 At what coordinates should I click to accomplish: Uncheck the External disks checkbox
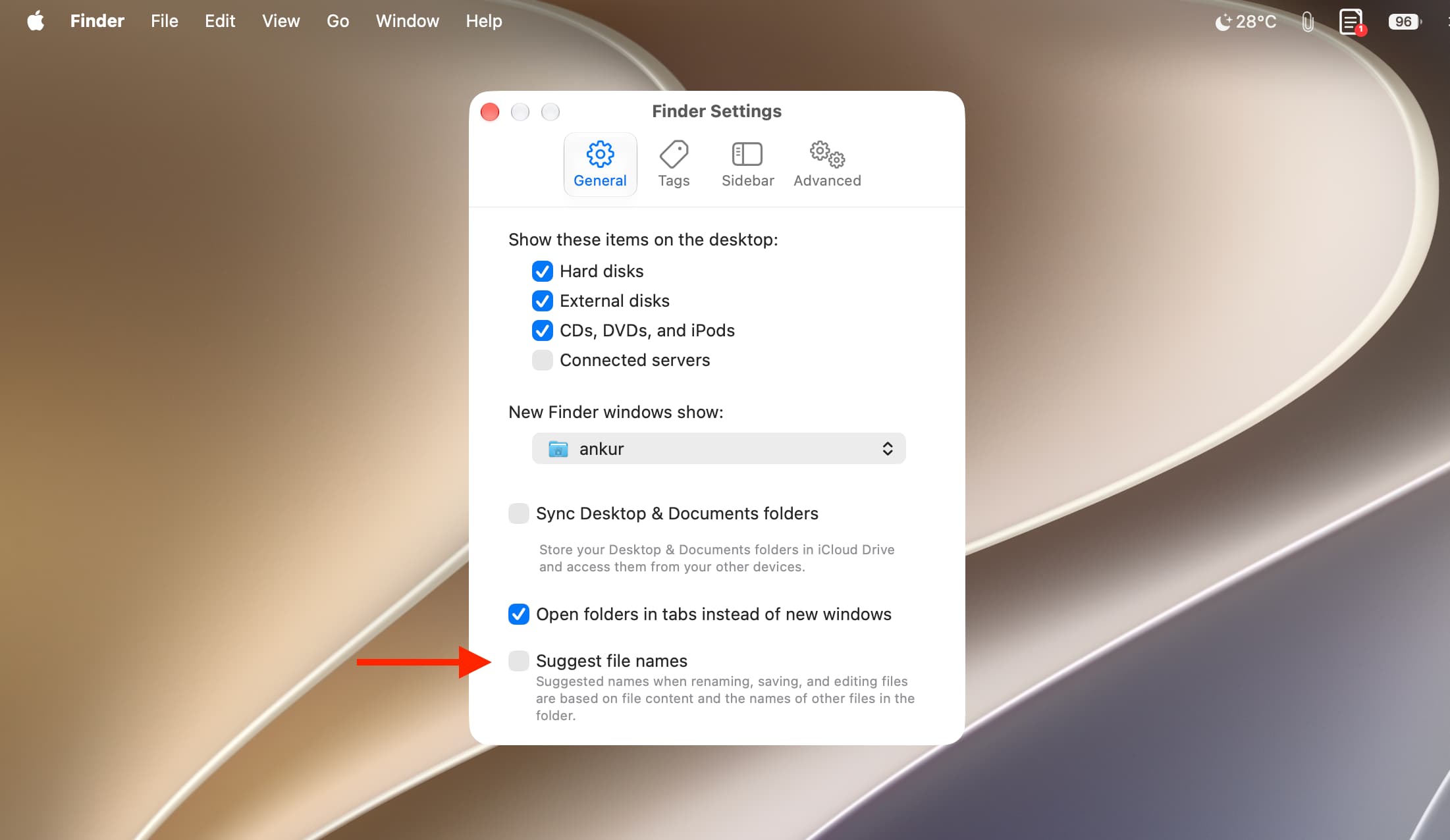[x=543, y=301]
